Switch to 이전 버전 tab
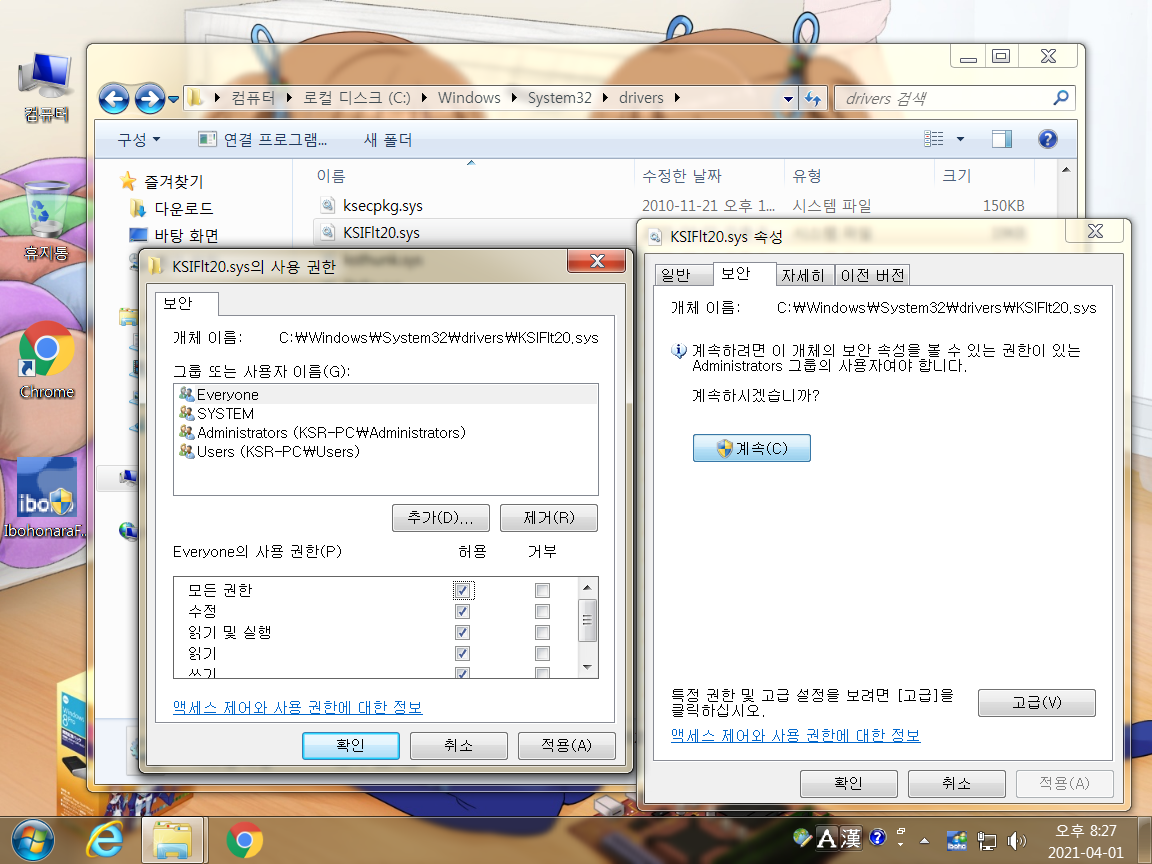This screenshot has width=1152, height=864. click(873, 275)
